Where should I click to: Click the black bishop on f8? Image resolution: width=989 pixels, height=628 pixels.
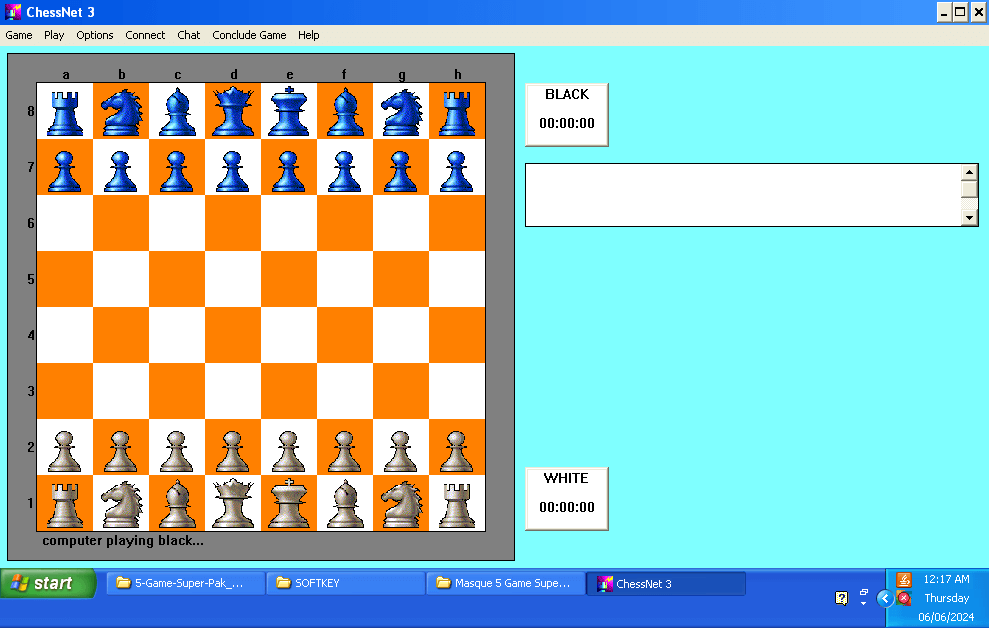pos(345,111)
